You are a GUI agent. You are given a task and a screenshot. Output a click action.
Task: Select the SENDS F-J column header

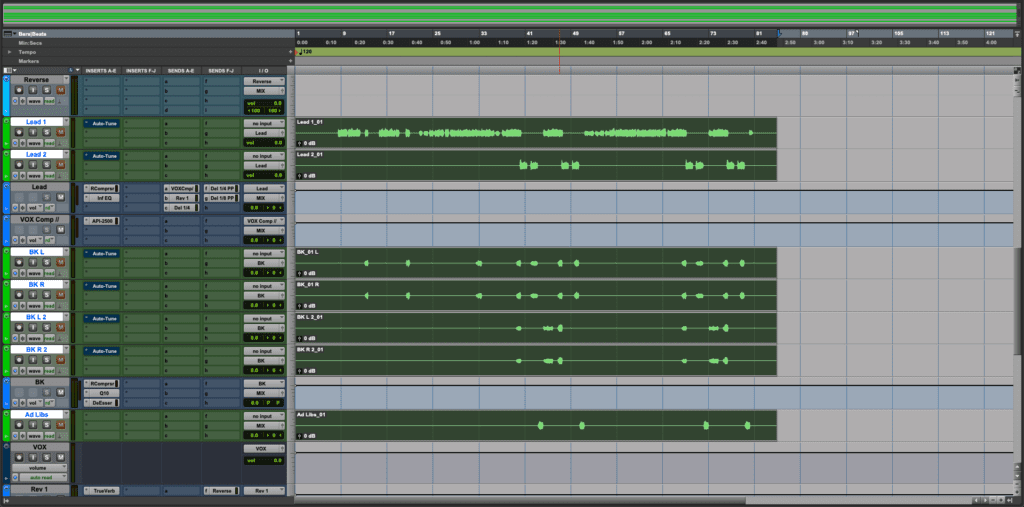point(221,70)
